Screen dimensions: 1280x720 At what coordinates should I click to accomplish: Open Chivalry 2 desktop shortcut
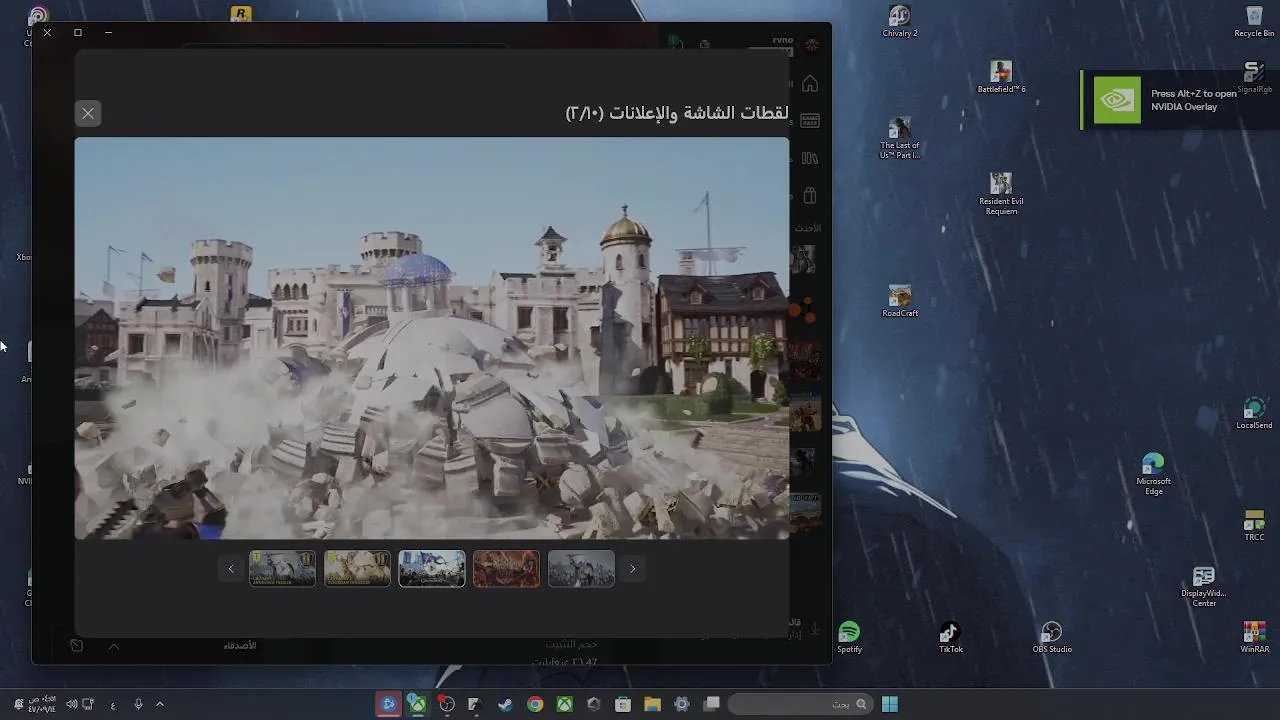(900, 21)
